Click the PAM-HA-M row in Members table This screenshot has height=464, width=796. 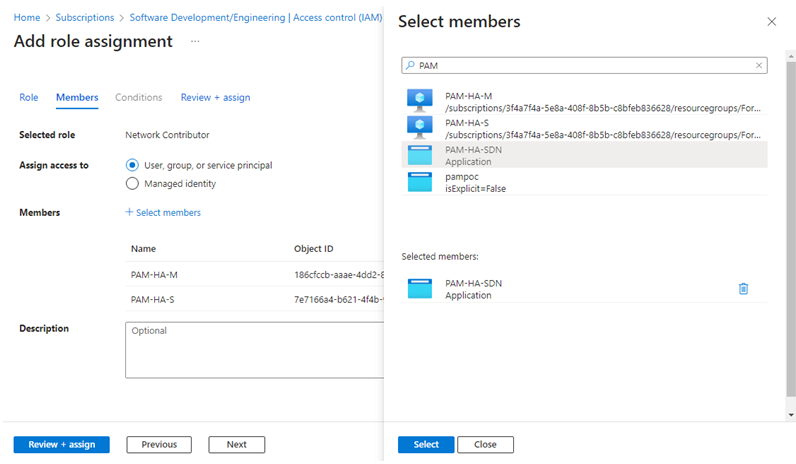click(x=254, y=275)
